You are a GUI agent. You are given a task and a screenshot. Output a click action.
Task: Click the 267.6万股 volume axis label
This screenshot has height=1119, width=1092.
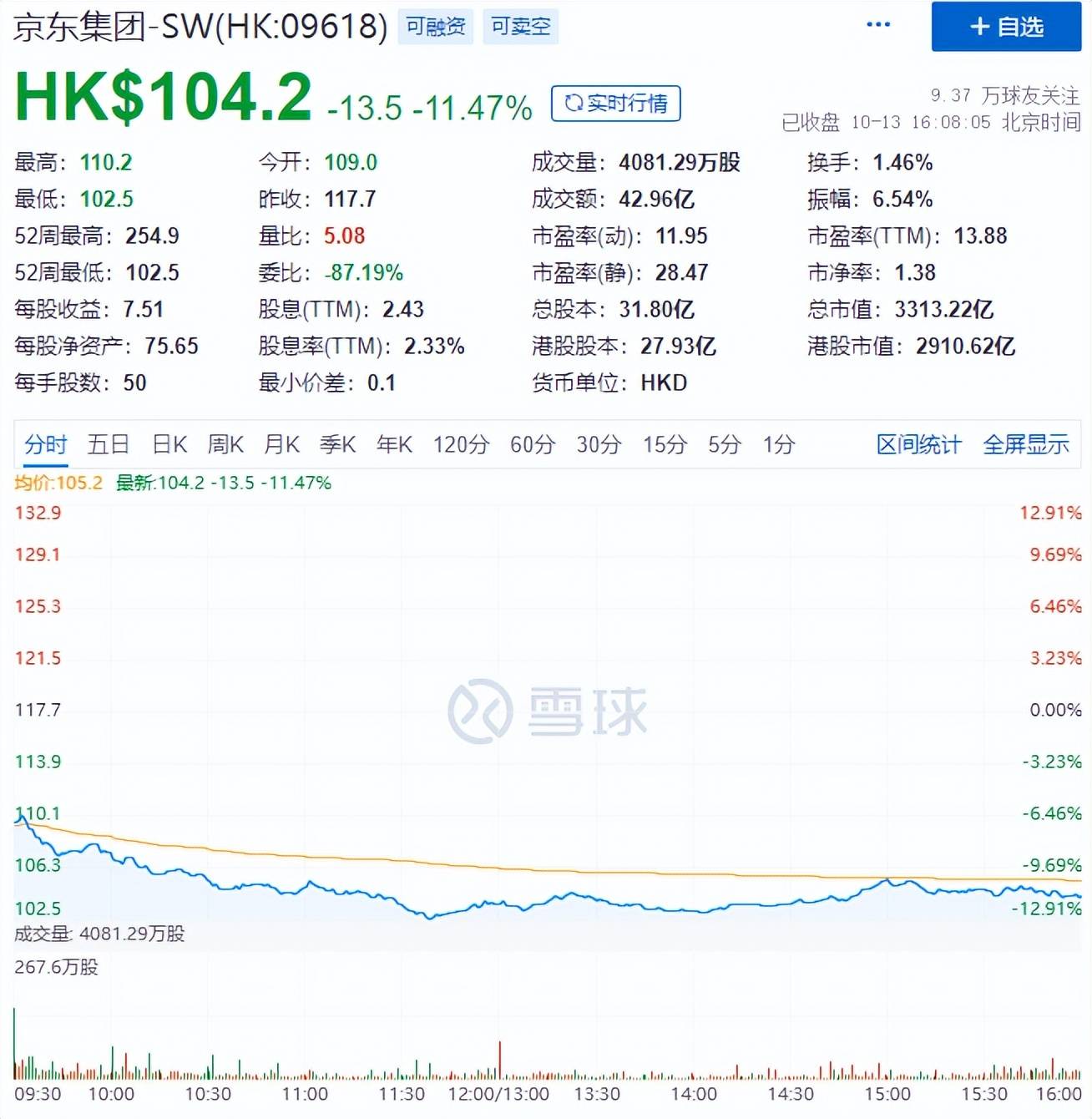[x=56, y=967]
